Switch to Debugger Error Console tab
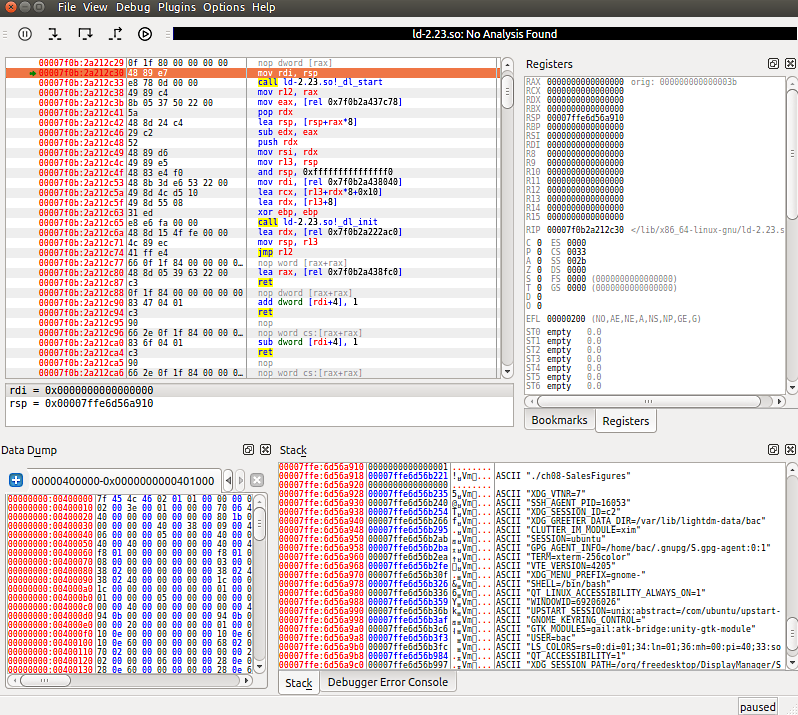Screen dimensions: 798x715 [x=388, y=682]
